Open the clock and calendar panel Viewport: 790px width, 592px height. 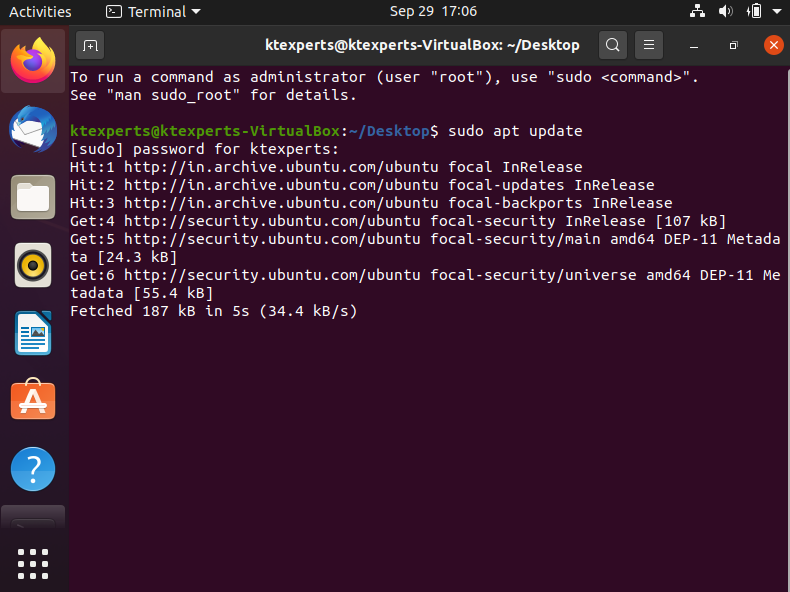[x=433, y=11]
